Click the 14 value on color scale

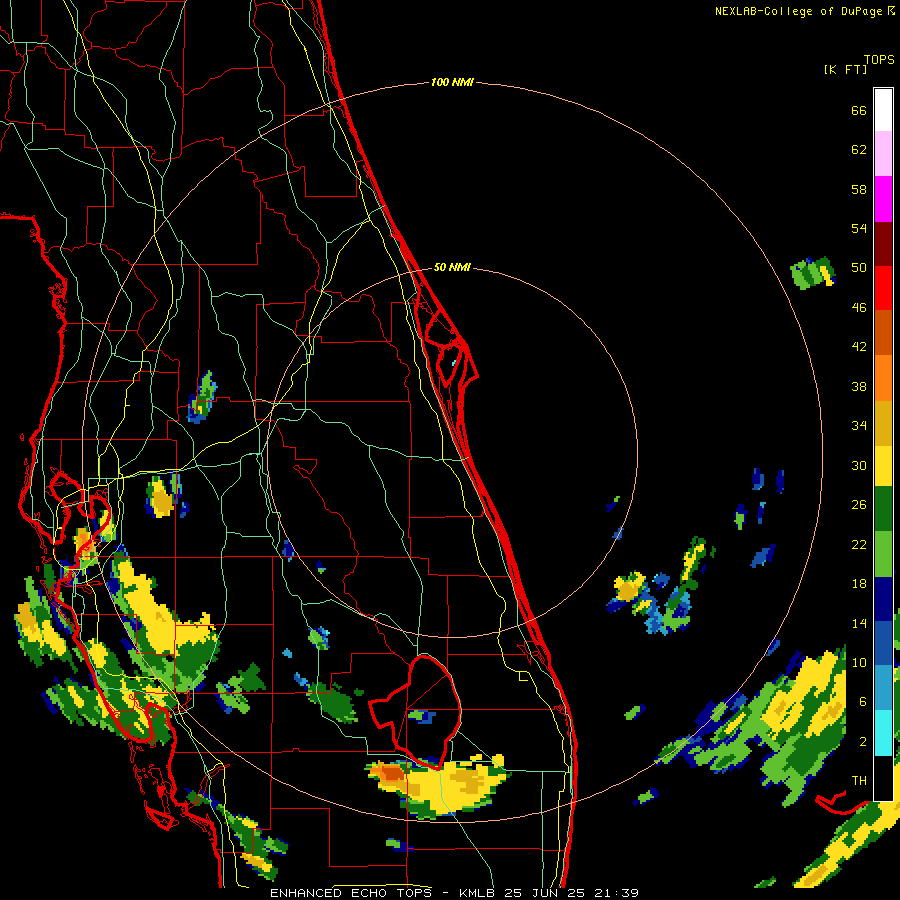click(859, 623)
